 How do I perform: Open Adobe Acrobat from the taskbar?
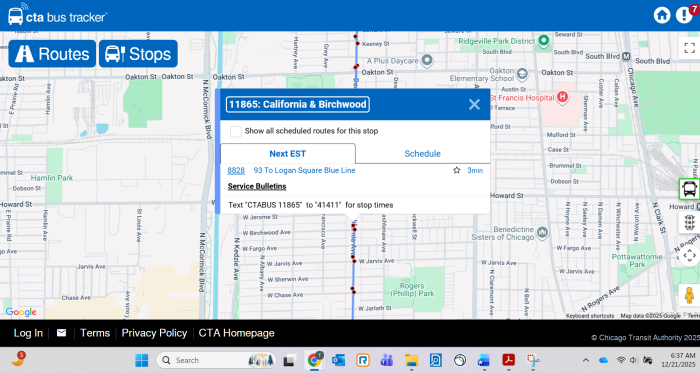(508, 360)
